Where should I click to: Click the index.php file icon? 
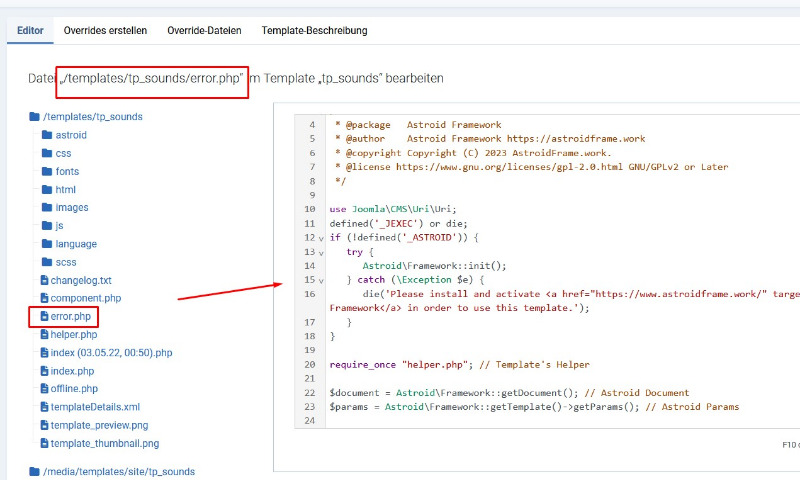(x=44, y=371)
